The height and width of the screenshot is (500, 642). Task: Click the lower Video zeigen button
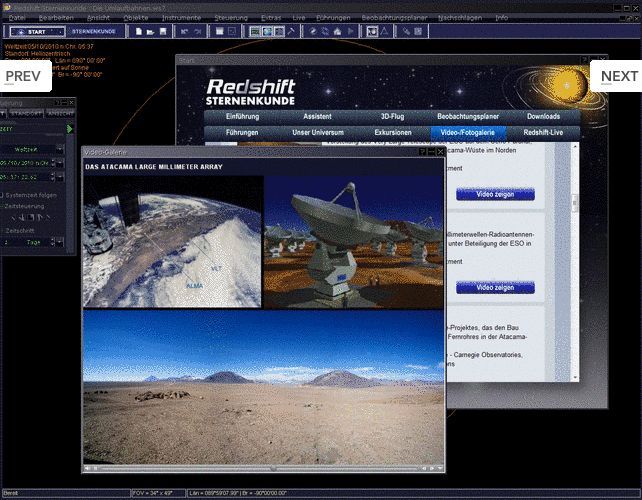495,287
